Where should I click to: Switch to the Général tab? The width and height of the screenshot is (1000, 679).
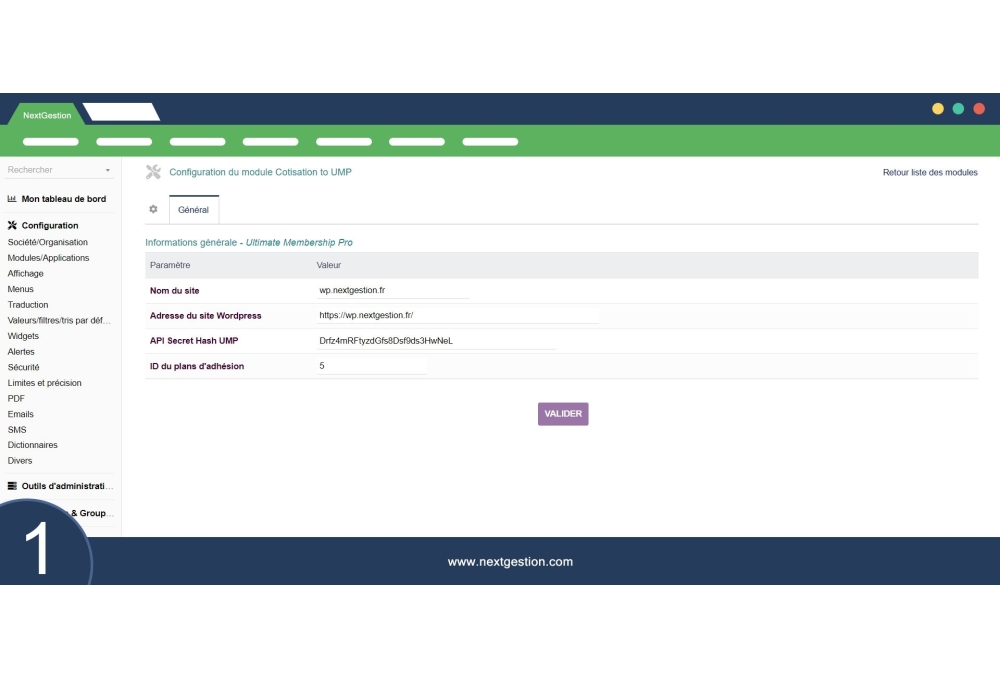click(193, 209)
